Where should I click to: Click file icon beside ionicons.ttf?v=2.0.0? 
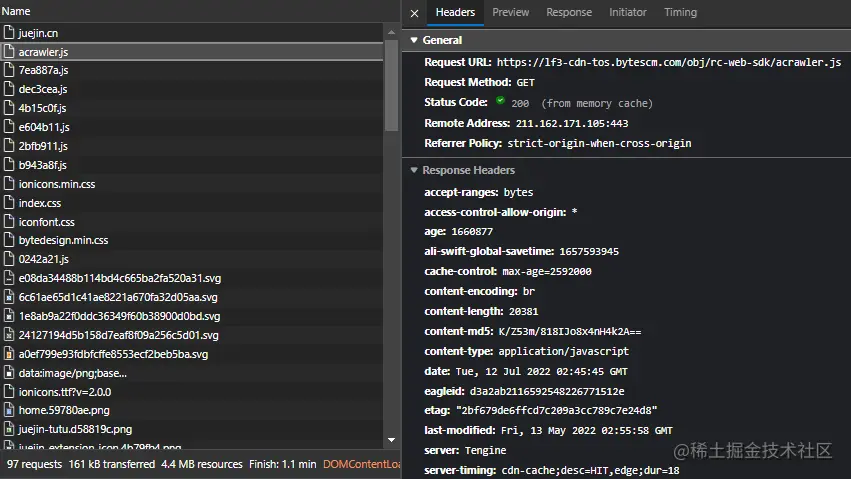[9, 392]
